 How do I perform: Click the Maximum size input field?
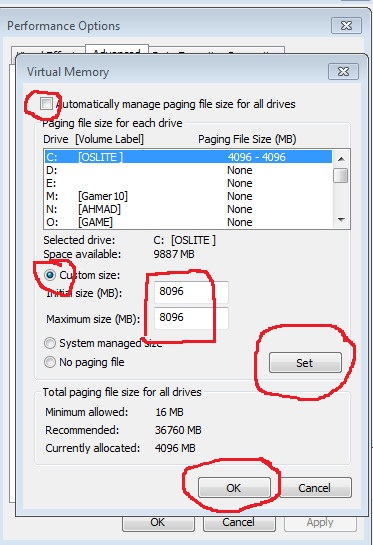tap(191, 318)
